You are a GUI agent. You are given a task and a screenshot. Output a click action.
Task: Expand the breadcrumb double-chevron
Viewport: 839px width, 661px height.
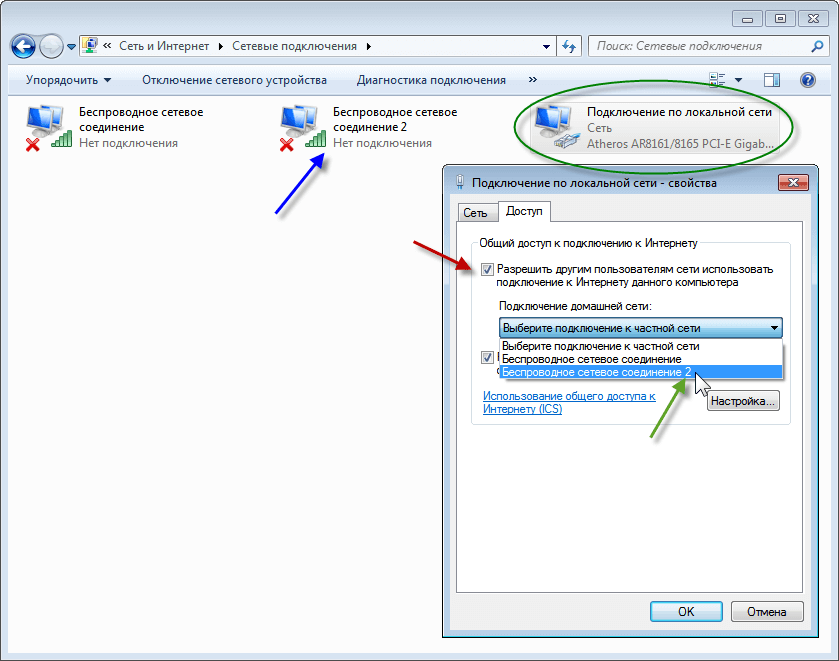(x=107, y=46)
